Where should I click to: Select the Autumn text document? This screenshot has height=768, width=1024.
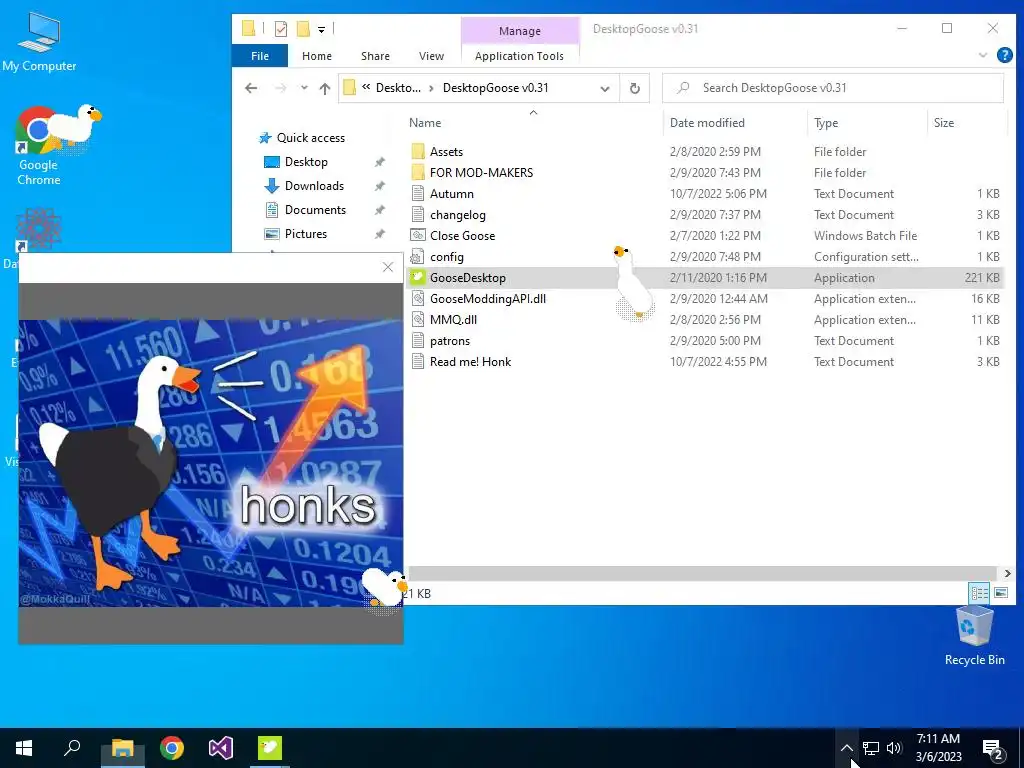[452, 194]
